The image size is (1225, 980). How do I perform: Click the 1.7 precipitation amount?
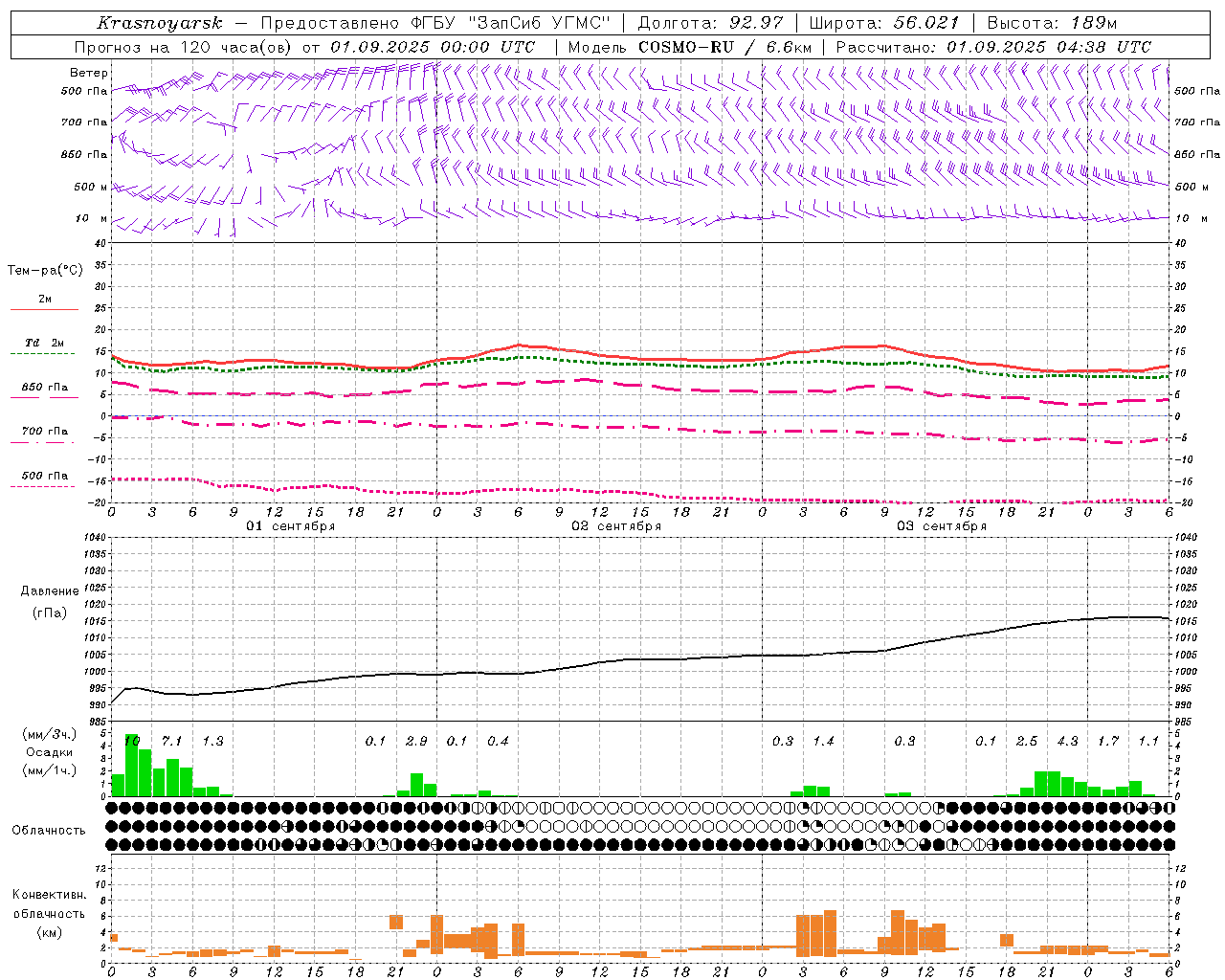pyautogui.click(x=1108, y=741)
